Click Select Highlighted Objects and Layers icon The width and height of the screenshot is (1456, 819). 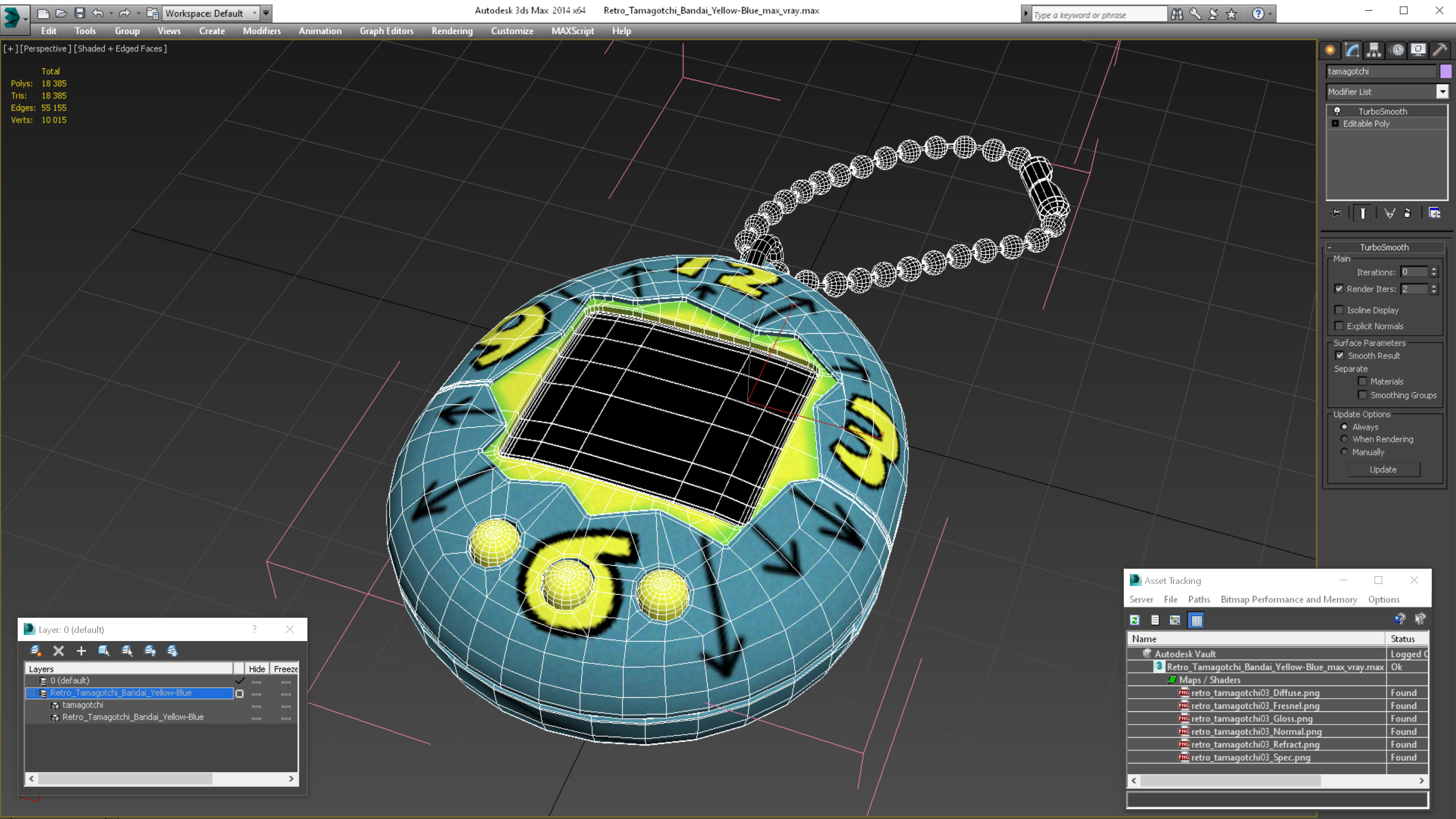(104, 651)
